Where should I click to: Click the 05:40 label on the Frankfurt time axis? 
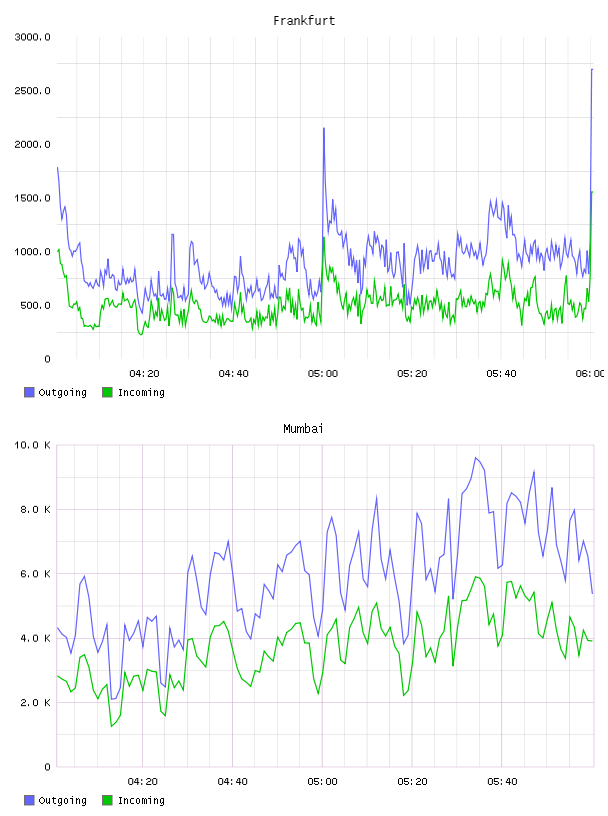pyautogui.click(x=501, y=374)
